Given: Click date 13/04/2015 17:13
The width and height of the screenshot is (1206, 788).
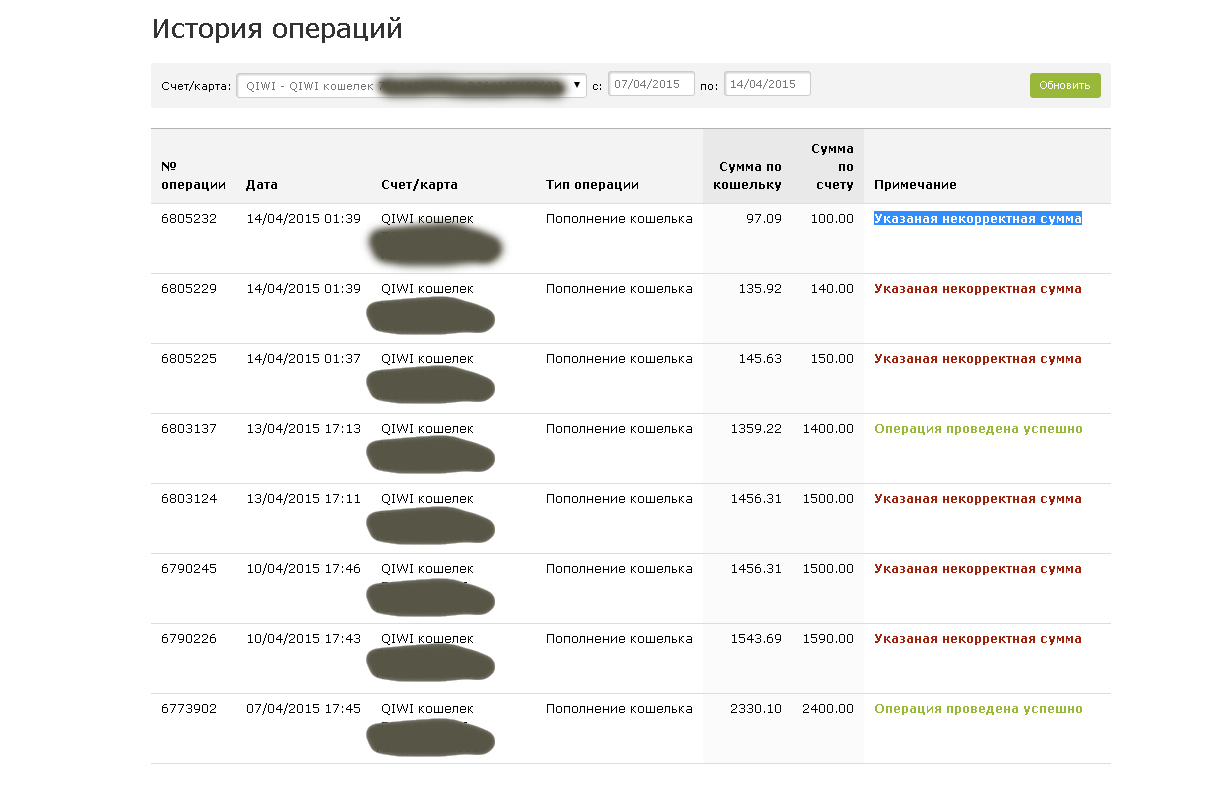Looking at the screenshot, I should [x=303, y=428].
